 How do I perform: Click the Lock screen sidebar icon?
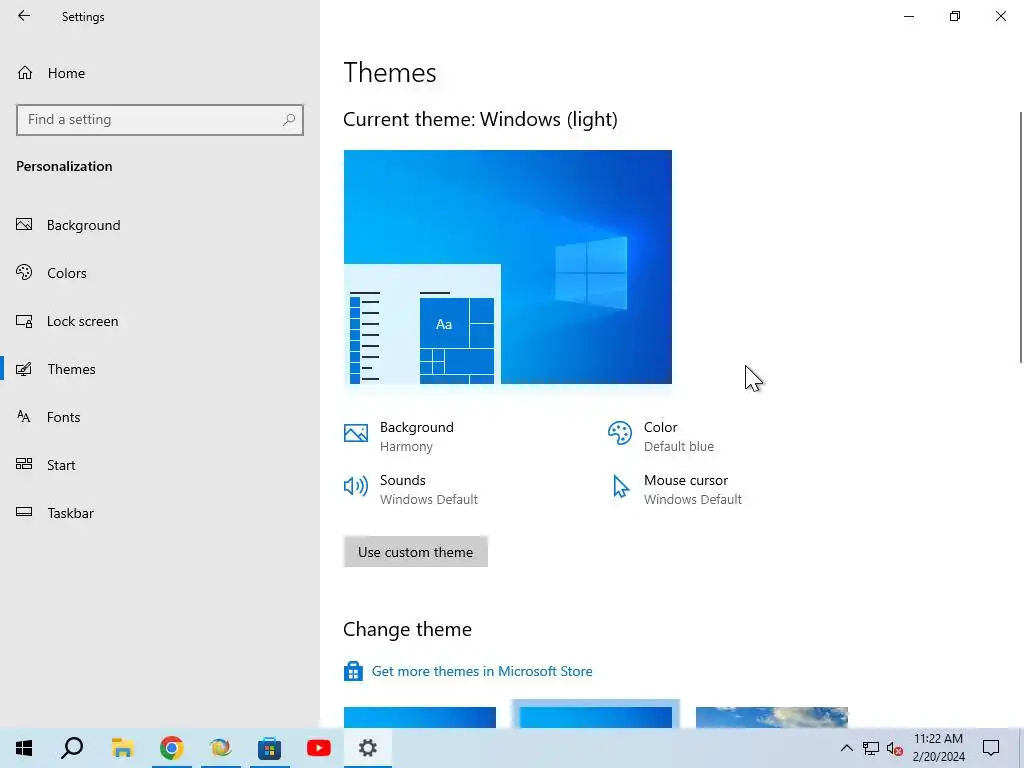point(24,321)
